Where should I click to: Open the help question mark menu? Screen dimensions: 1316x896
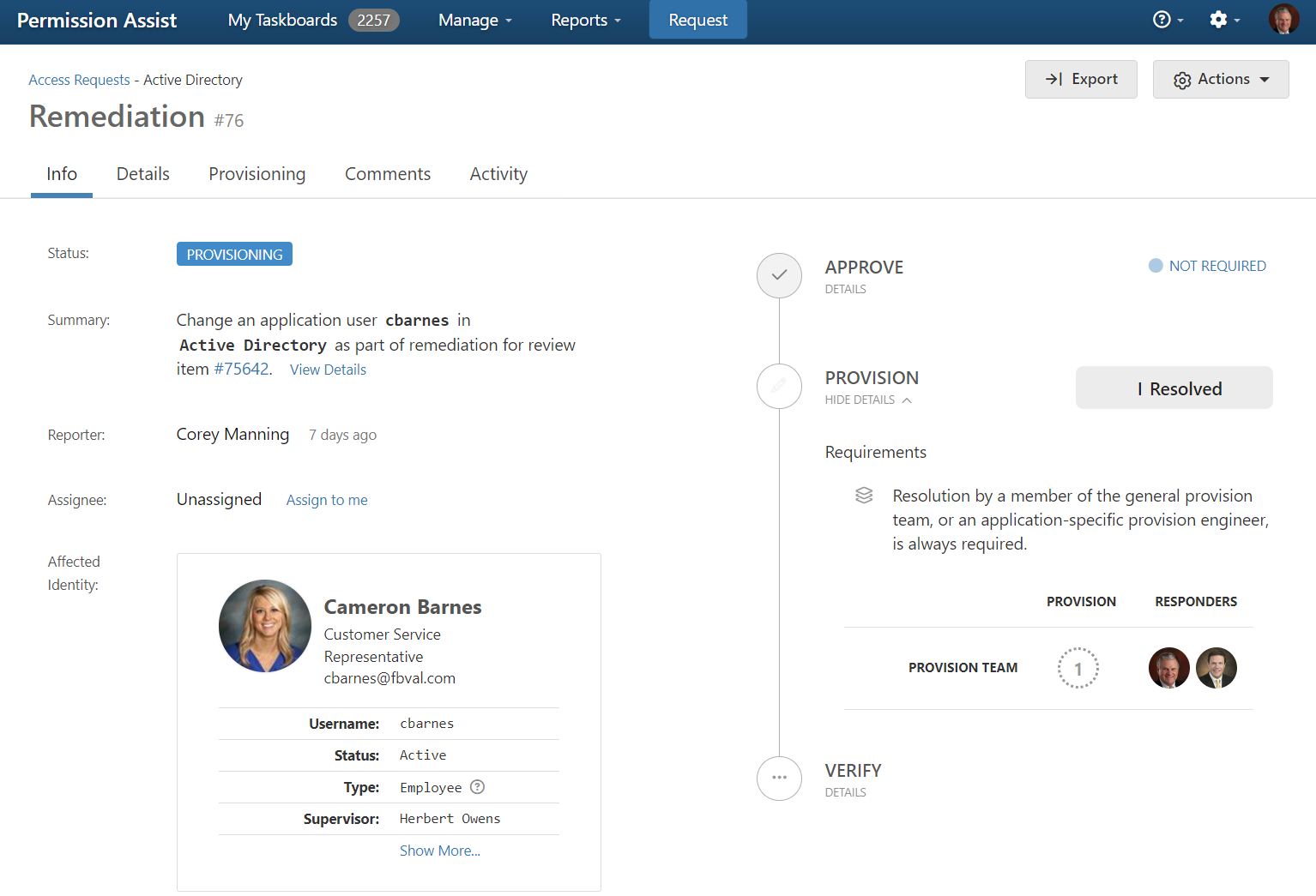pyautogui.click(x=1167, y=20)
